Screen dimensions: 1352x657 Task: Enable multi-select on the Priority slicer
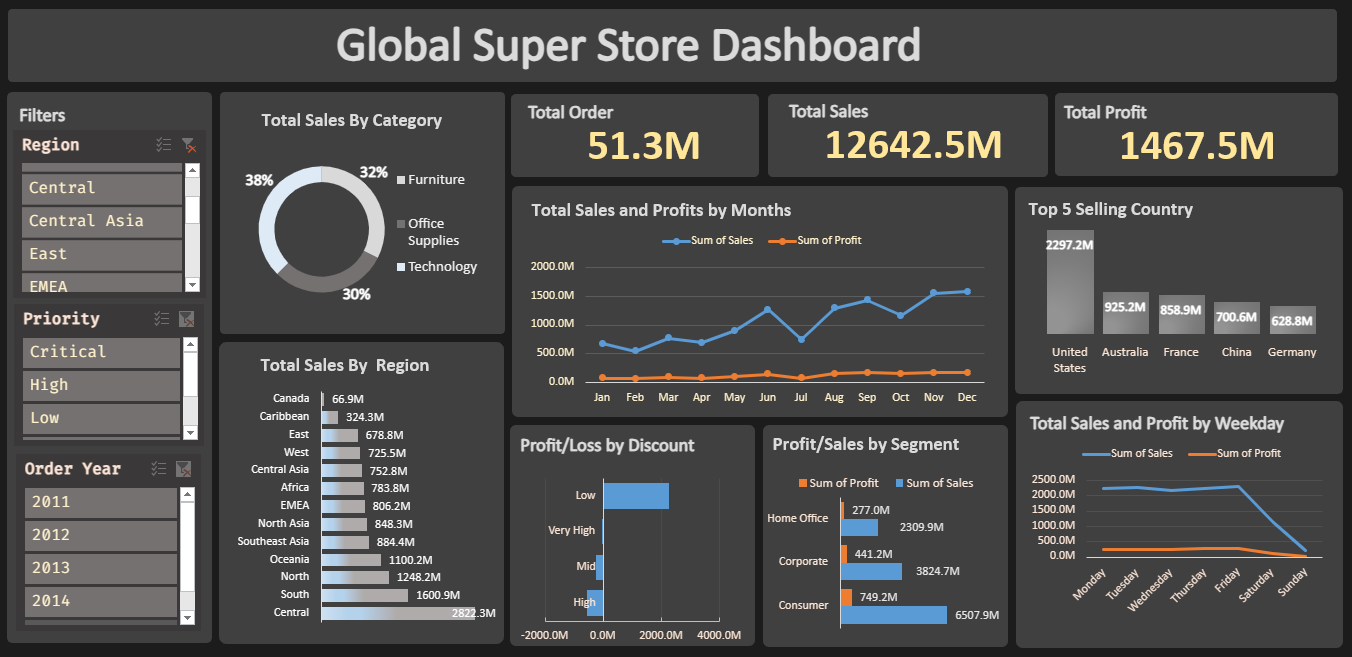tap(164, 318)
